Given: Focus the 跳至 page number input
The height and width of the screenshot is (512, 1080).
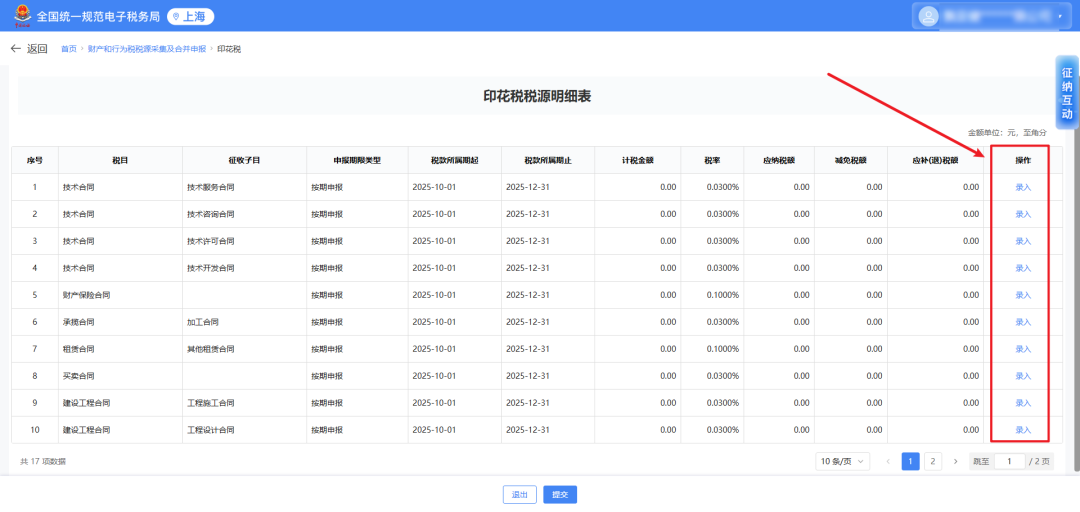Looking at the screenshot, I should click(x=1010, y=461).
